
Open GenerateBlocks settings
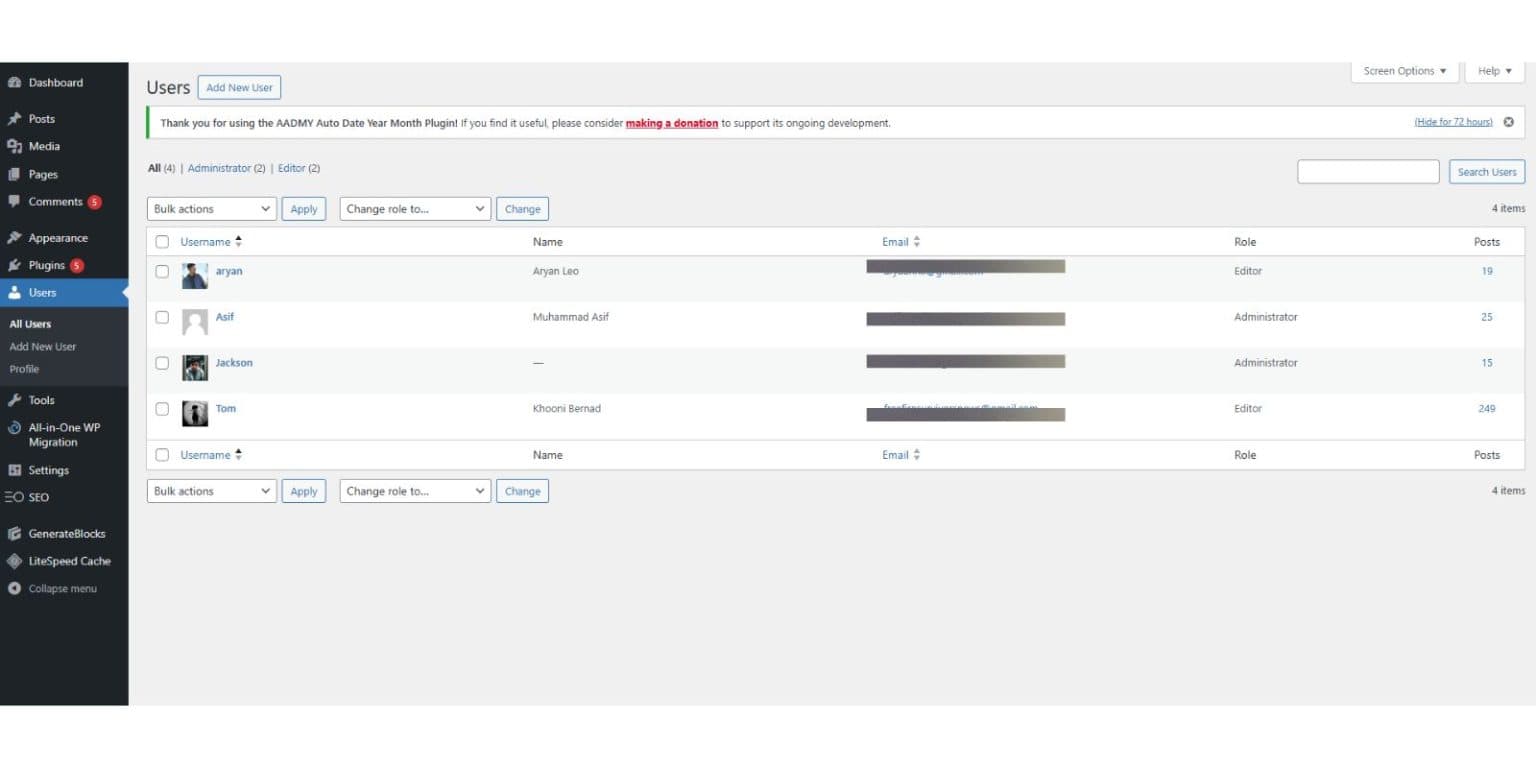click(69, 533)
